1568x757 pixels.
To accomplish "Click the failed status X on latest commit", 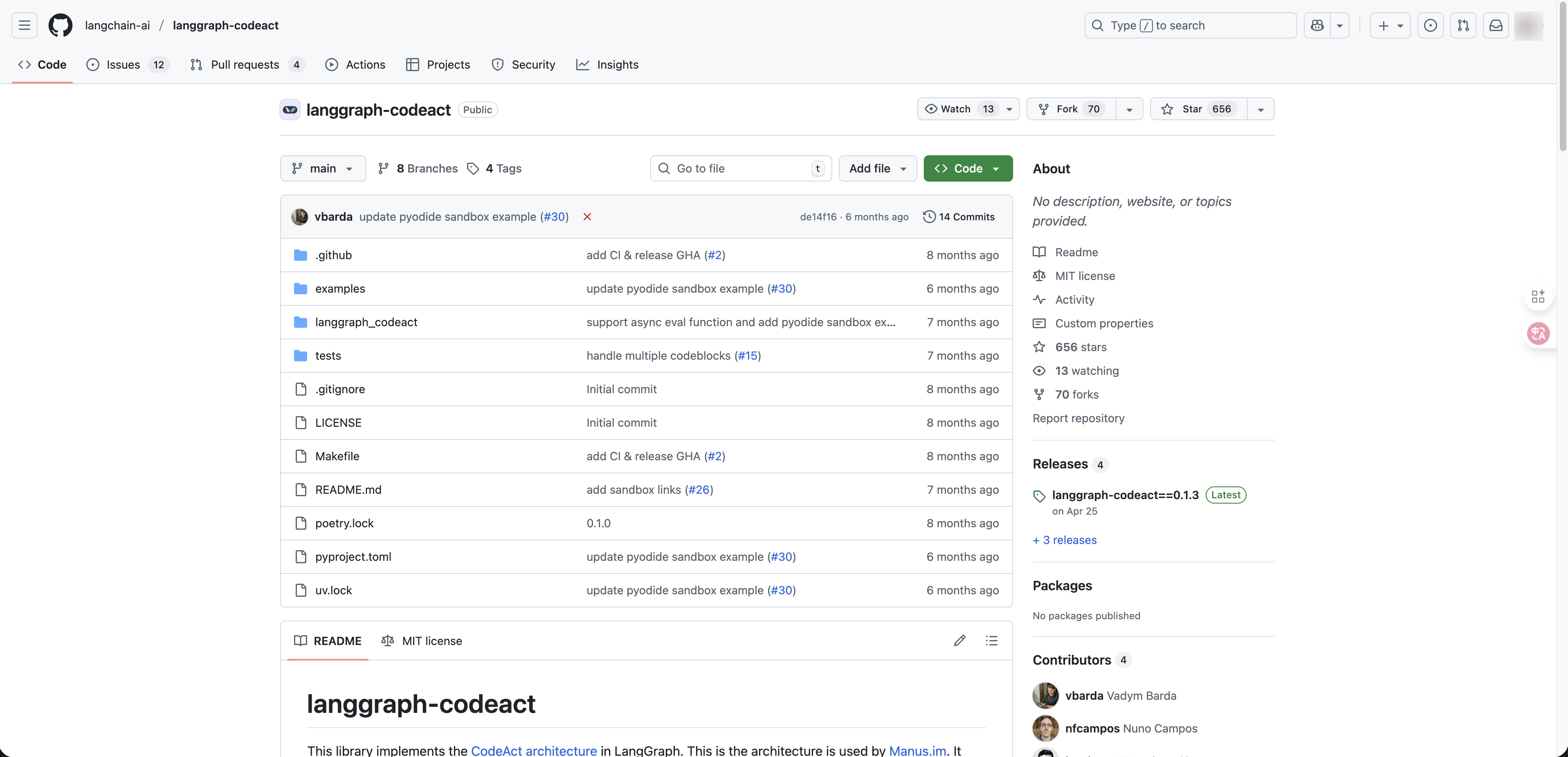I will [x=587, y=217].
